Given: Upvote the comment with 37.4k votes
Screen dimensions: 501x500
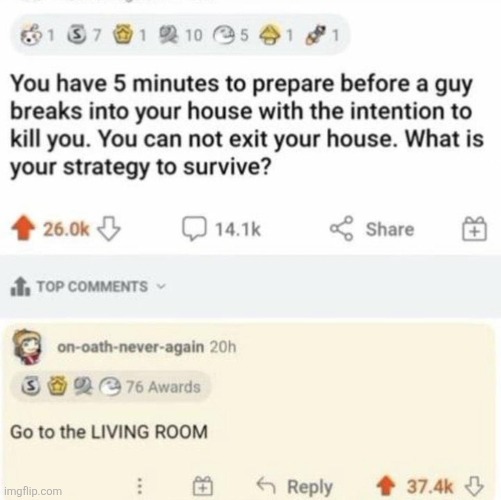Looking at the screenshot, I should 386,486.
